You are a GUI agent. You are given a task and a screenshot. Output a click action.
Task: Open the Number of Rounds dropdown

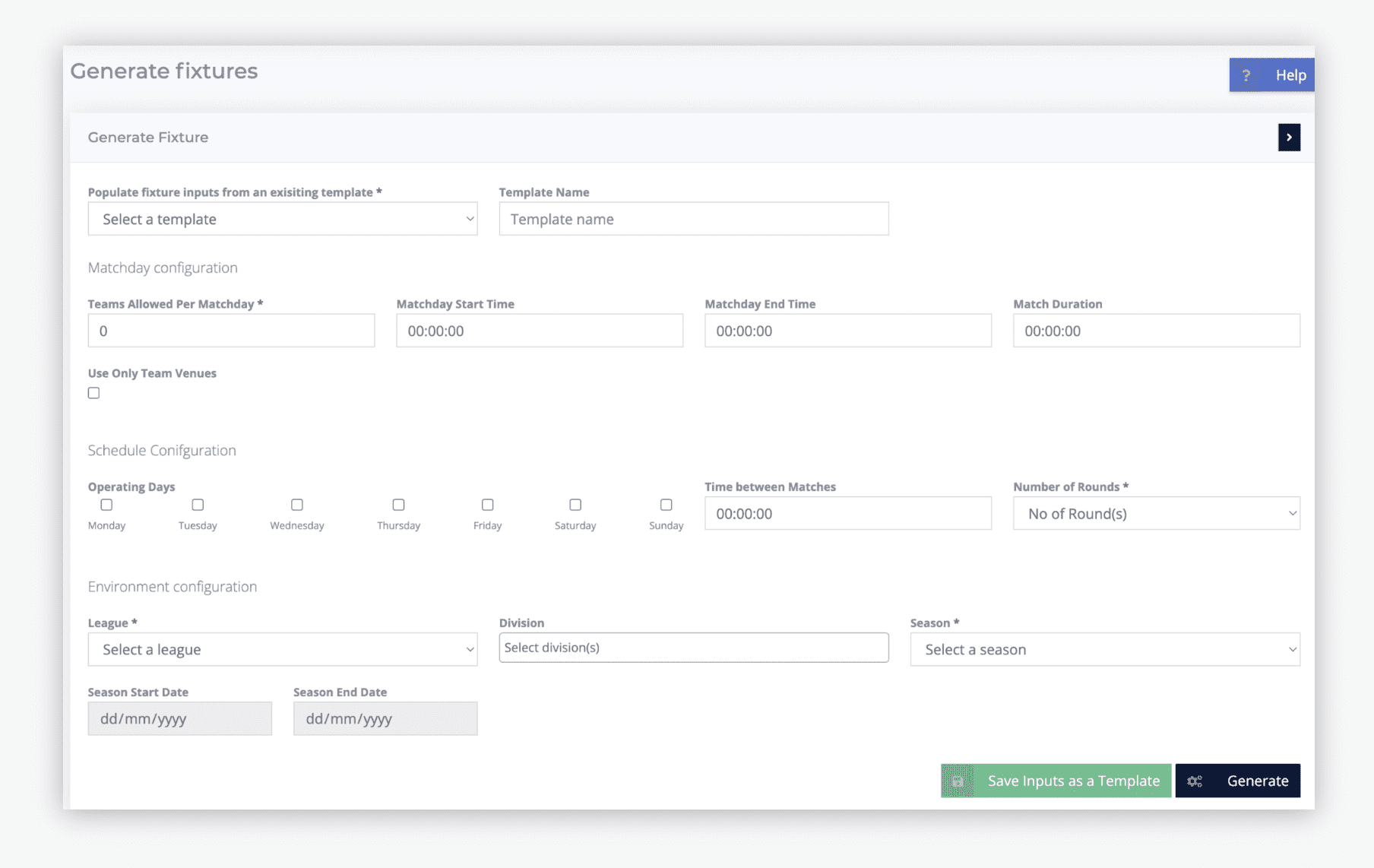click(1156, 514)
